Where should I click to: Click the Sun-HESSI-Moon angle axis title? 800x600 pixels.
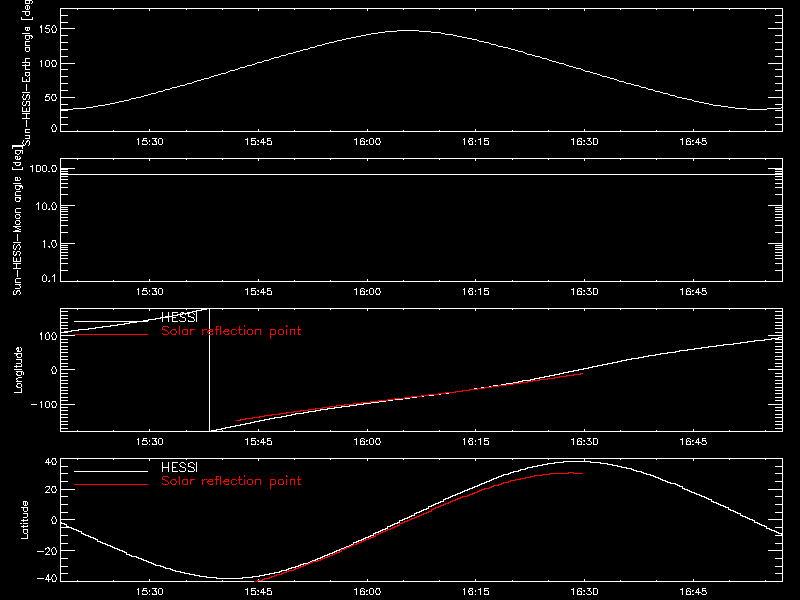tap(17, 220)
